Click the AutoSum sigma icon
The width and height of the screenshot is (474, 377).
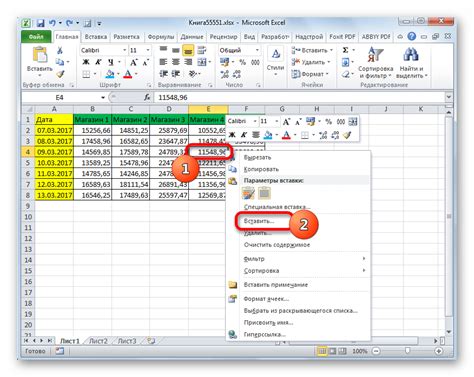(345, 50)
